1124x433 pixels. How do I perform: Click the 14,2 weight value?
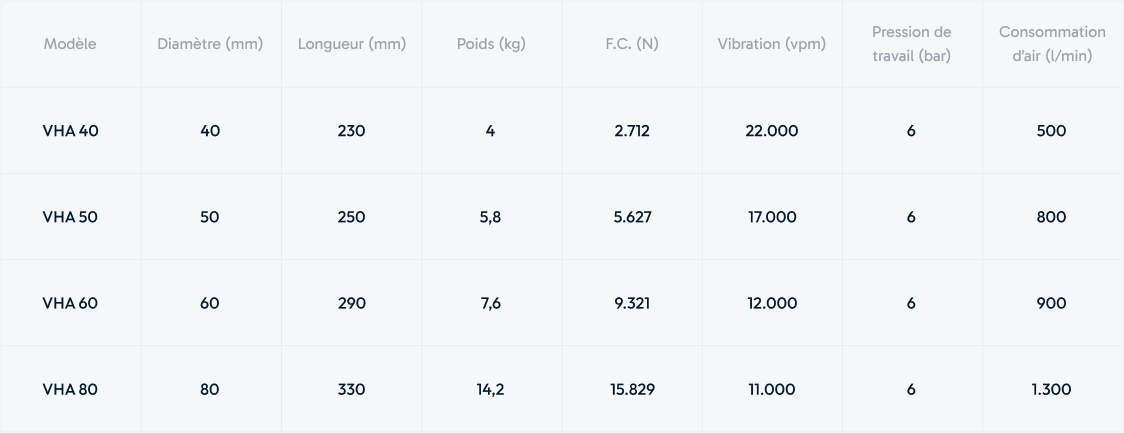pos(490,389)
